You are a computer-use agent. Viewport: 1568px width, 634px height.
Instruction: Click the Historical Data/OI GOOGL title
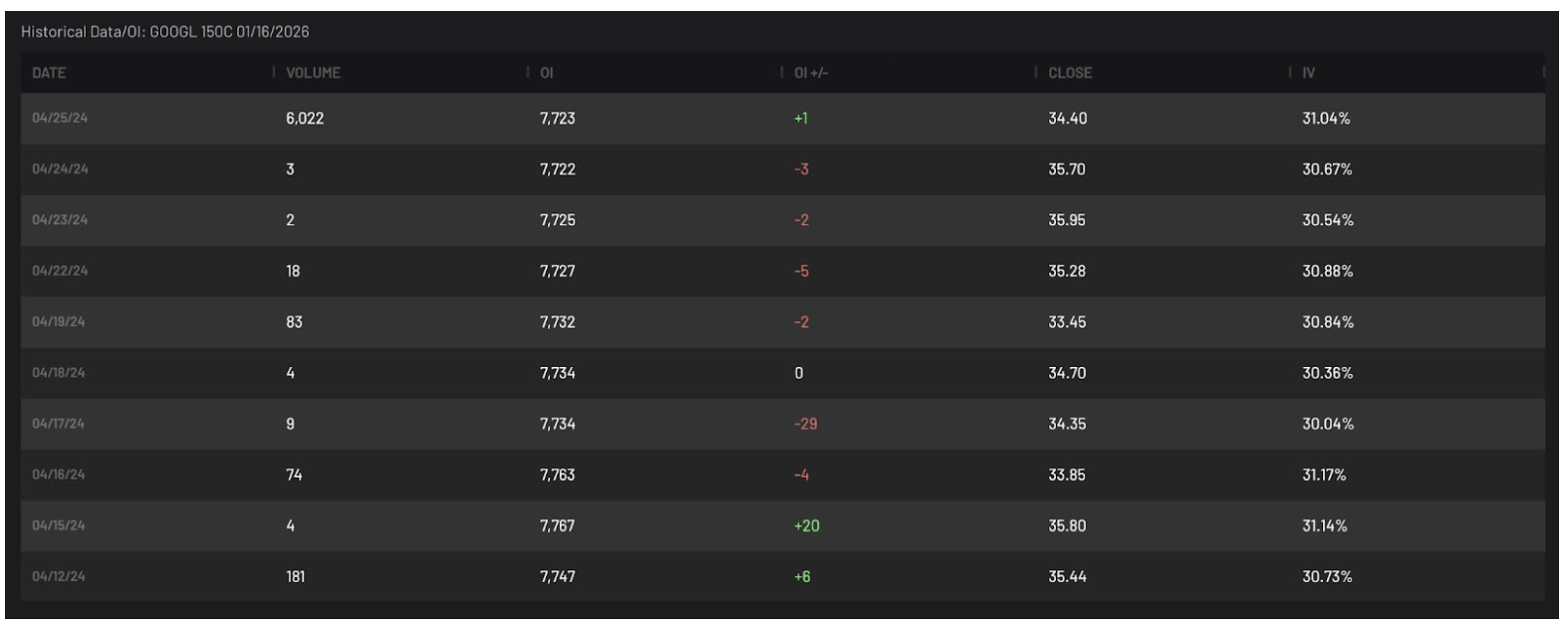(165, 32)
